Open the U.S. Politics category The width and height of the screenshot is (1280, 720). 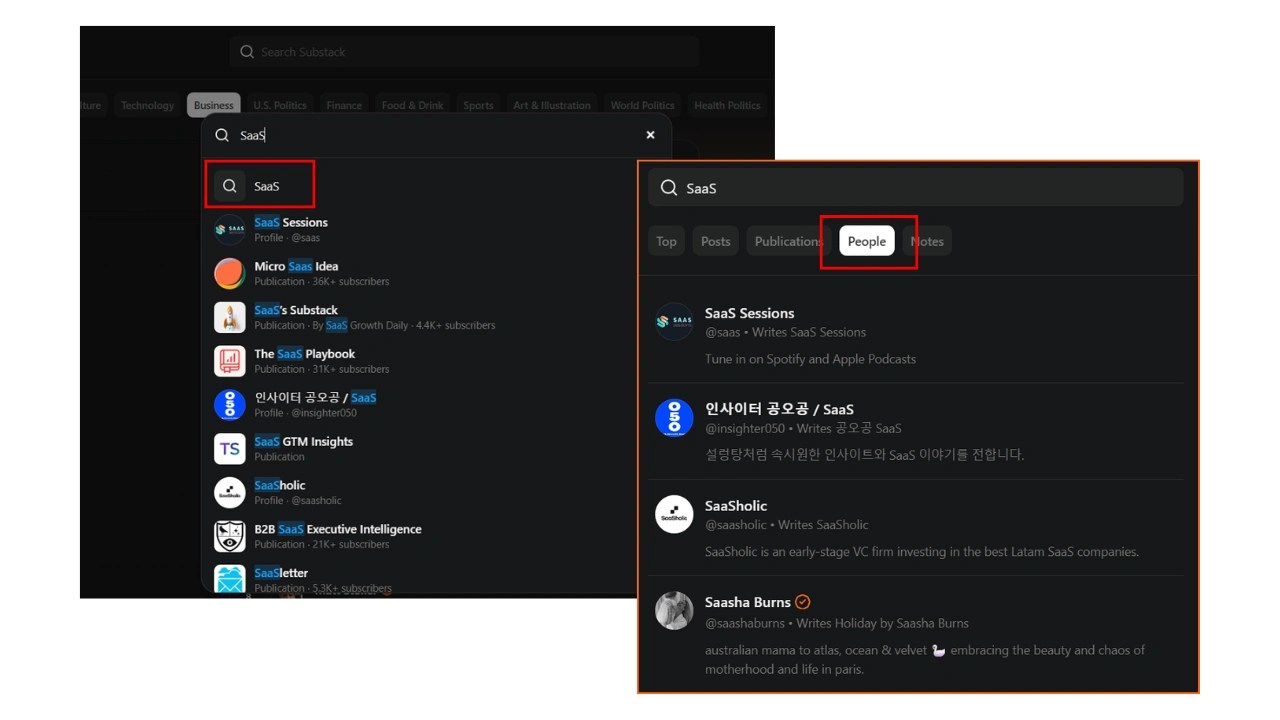(280, 105)
